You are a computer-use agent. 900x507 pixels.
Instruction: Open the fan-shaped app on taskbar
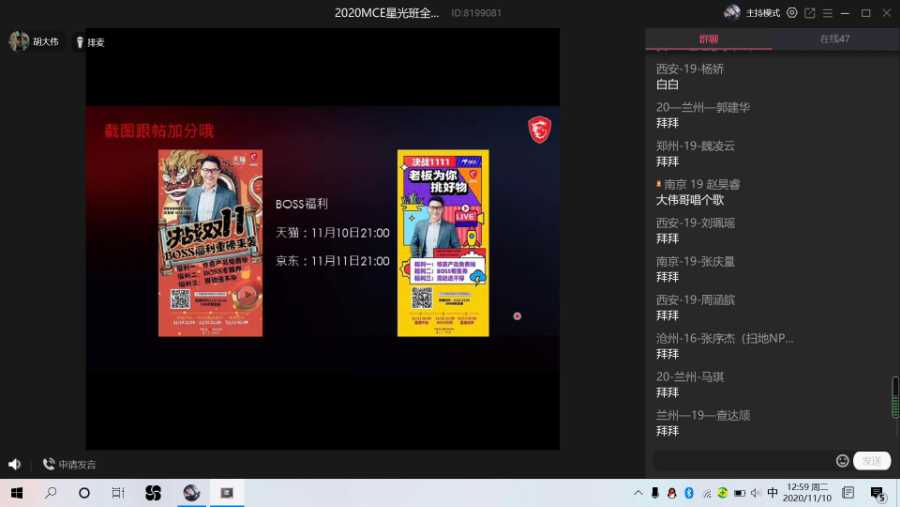pyautogui.click(x=153, y=493)
